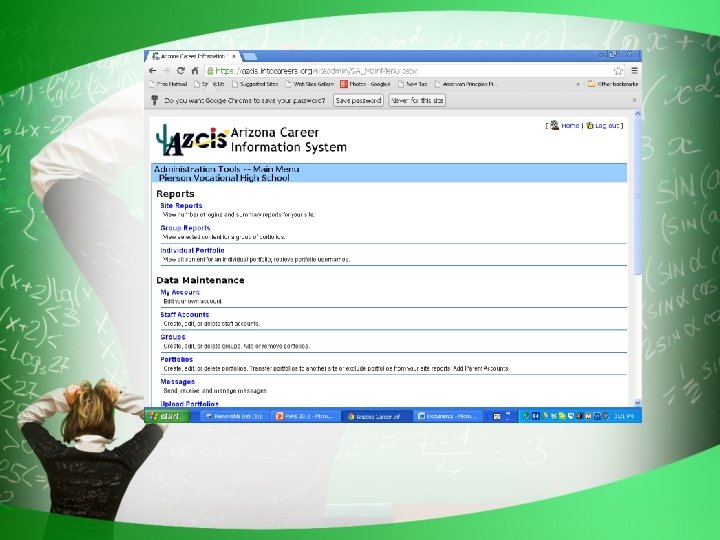Open the home page via house icon
Image resolution: width=720 pixels, height=540 pixels.
click(195, 71)
